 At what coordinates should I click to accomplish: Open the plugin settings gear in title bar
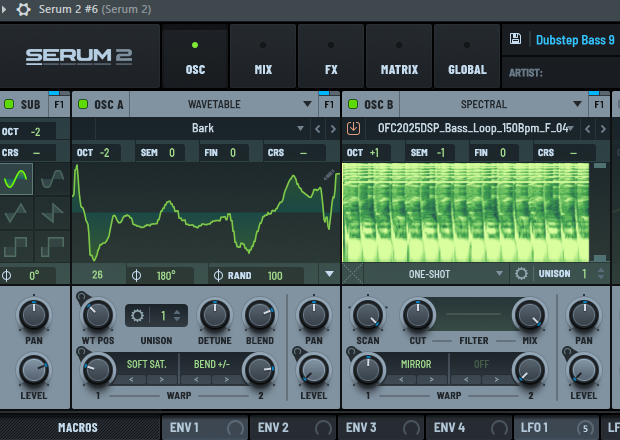[24, 8]
